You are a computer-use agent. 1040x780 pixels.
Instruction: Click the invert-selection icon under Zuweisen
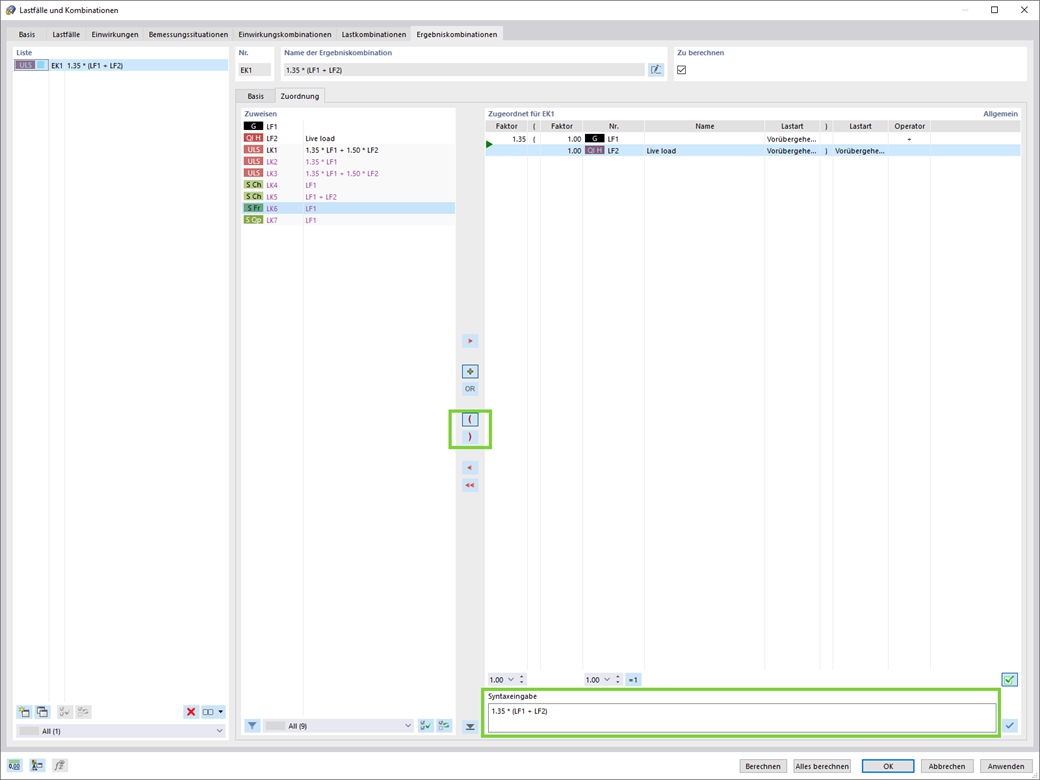[444, 726]
